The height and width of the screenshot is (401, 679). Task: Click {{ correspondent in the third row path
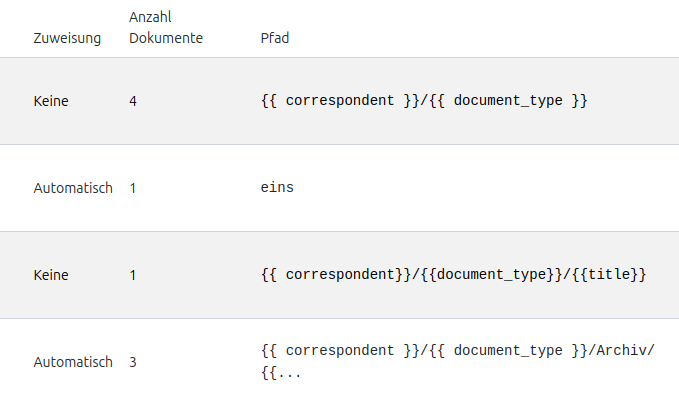(x=331, y=275)
